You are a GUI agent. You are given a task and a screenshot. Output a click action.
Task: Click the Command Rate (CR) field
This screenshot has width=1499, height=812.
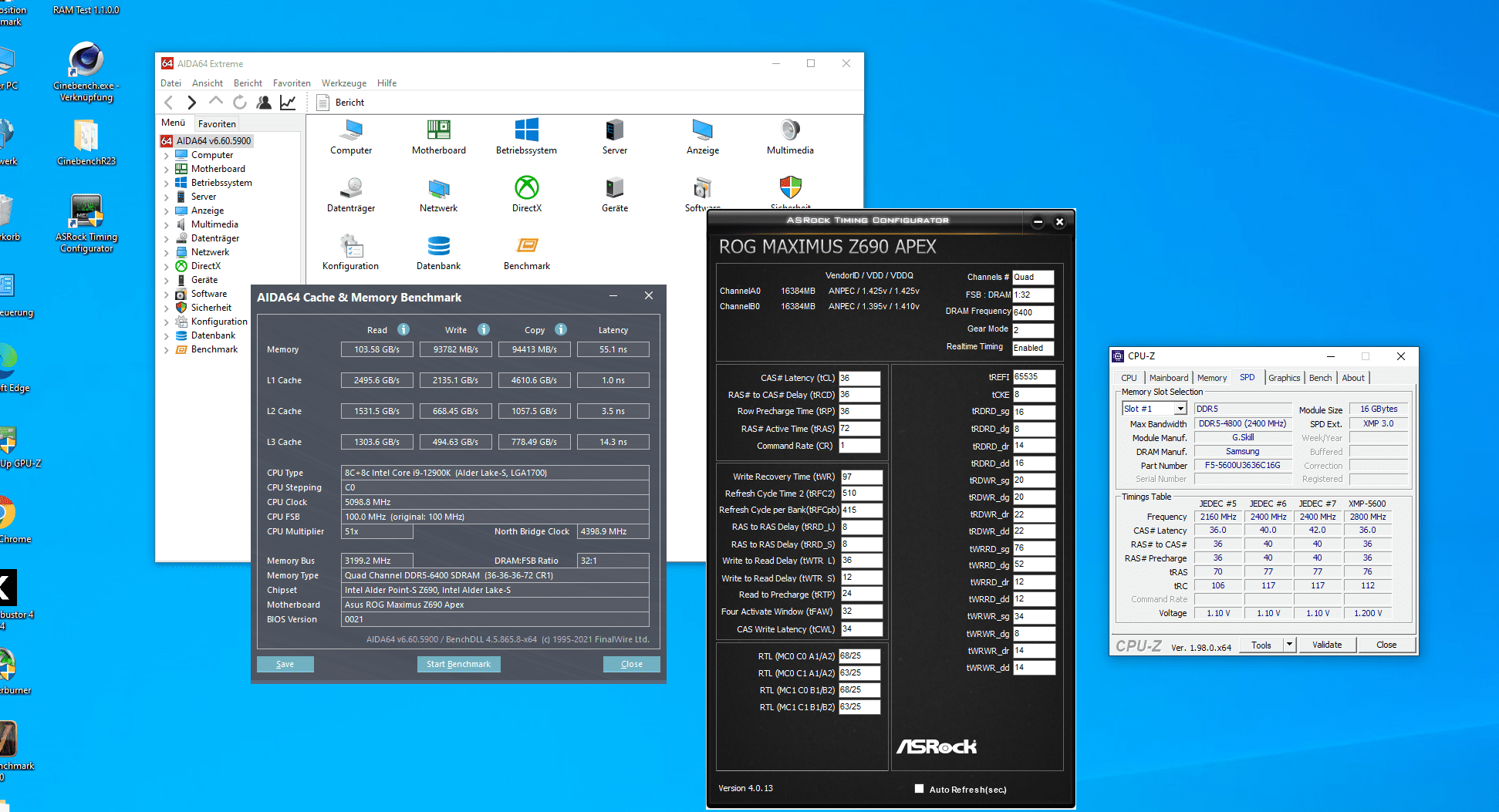click(x=859, y=446)
